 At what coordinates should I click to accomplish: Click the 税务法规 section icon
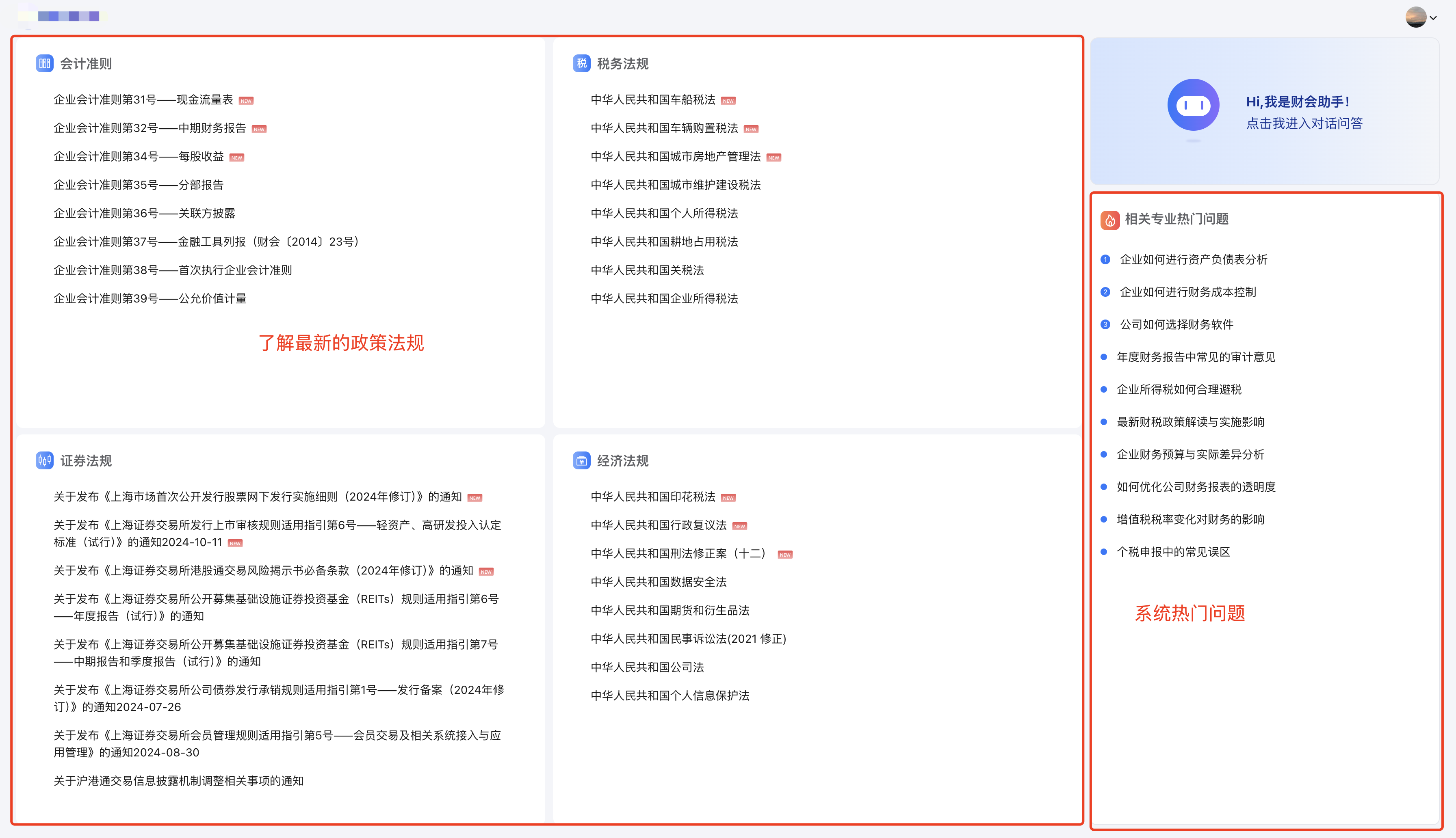pyautogui.click(x=581, y=63)
